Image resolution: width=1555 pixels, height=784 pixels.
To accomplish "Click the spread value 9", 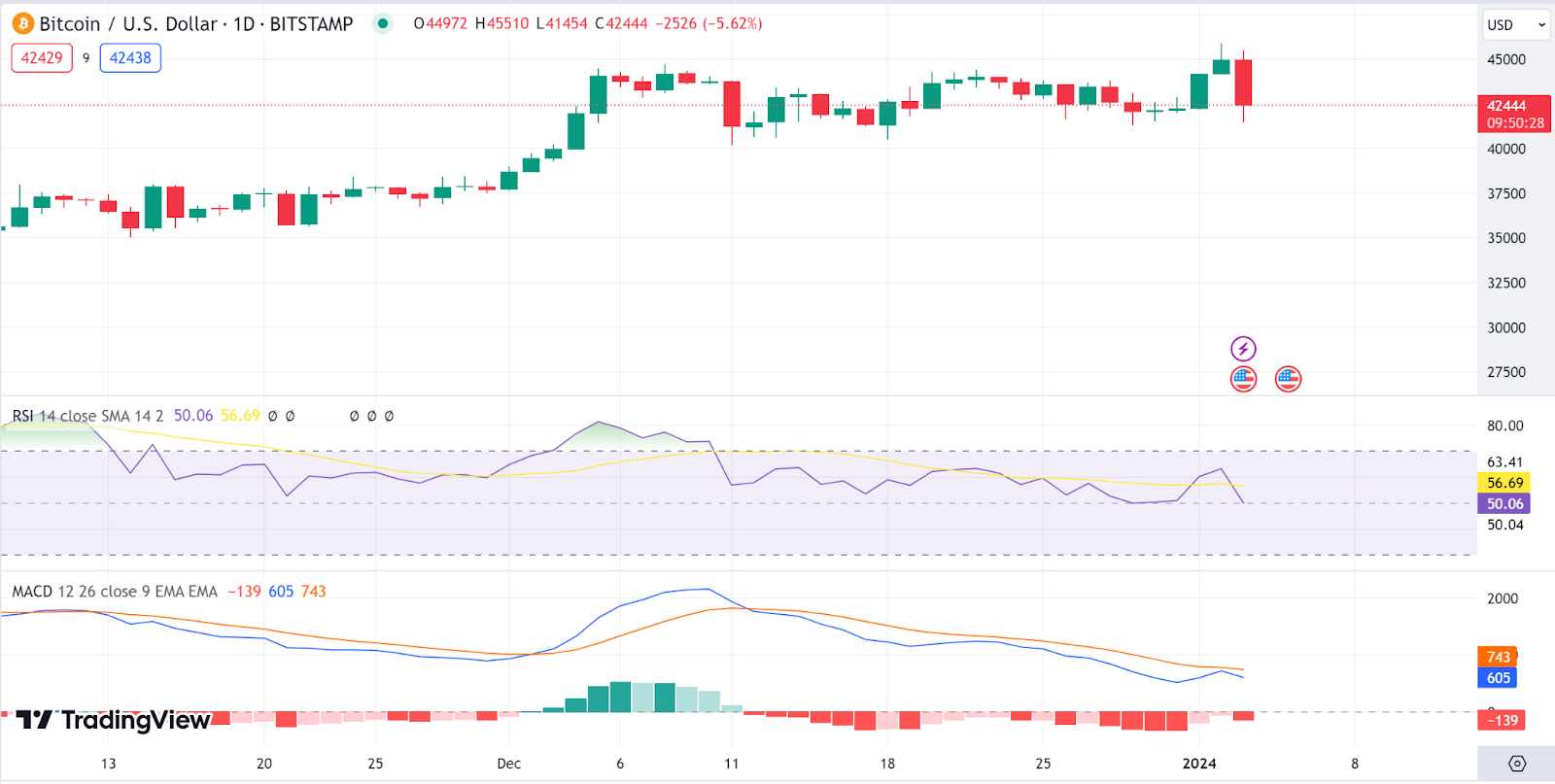I will [86, 58].
